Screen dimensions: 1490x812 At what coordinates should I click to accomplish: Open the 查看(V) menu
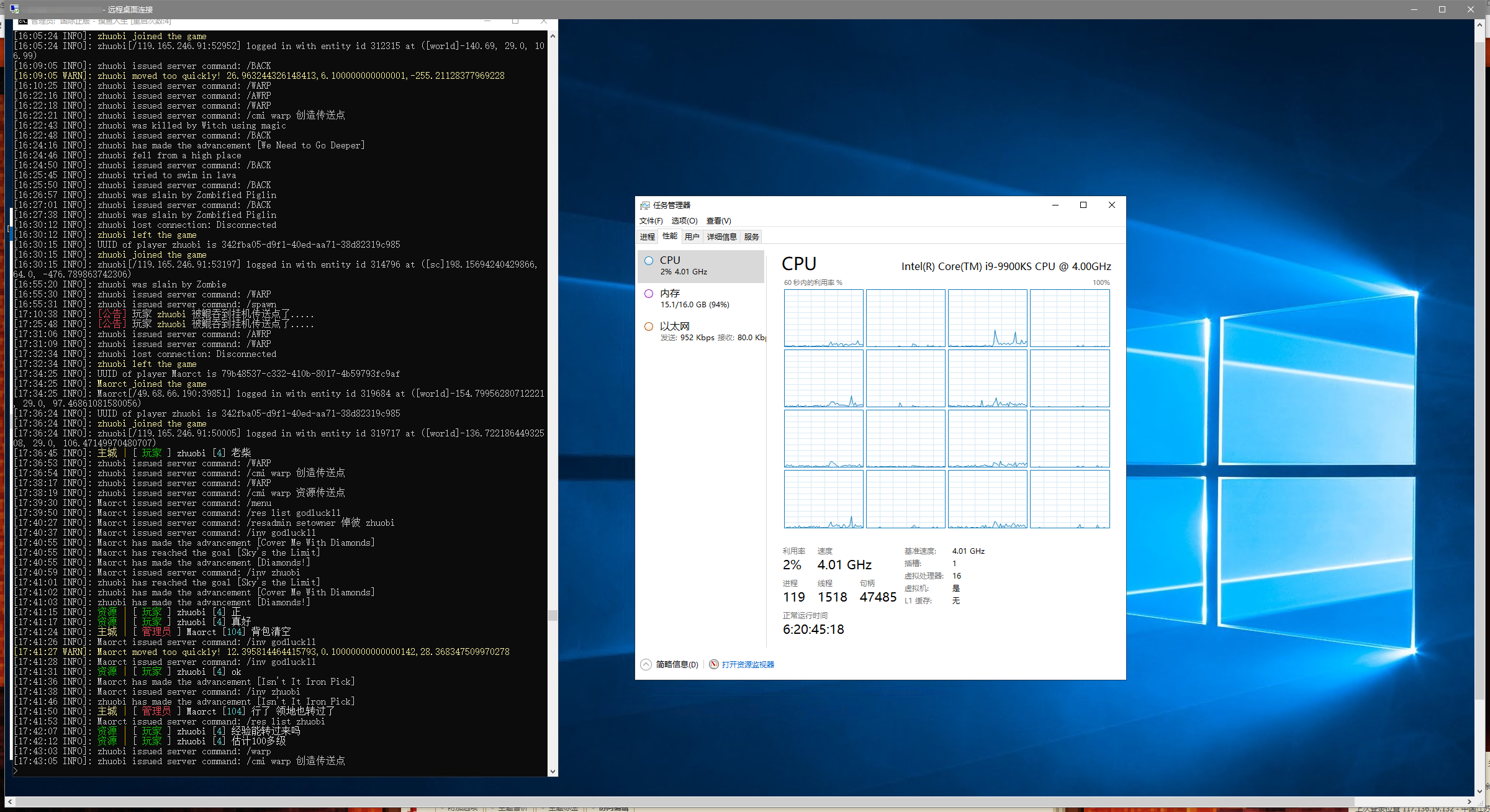[x=718, y=221]
